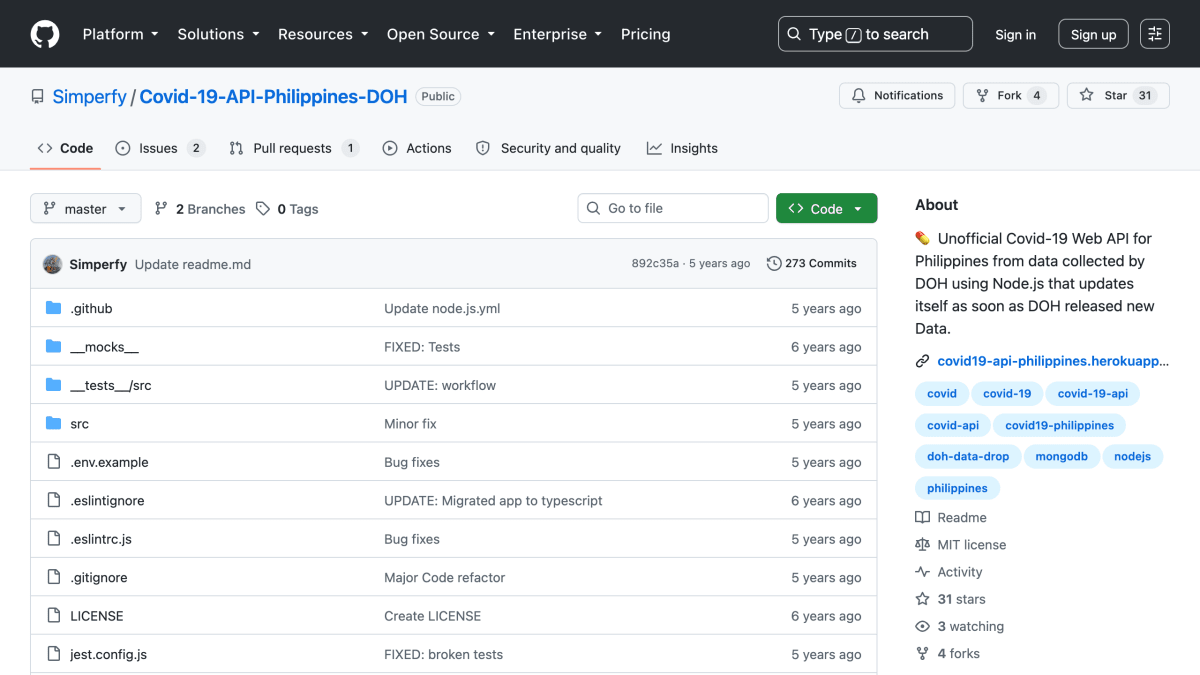Click the .eslintrc.js file icon
This screenshot has width=1200, height=675.
tap(54, 539)
